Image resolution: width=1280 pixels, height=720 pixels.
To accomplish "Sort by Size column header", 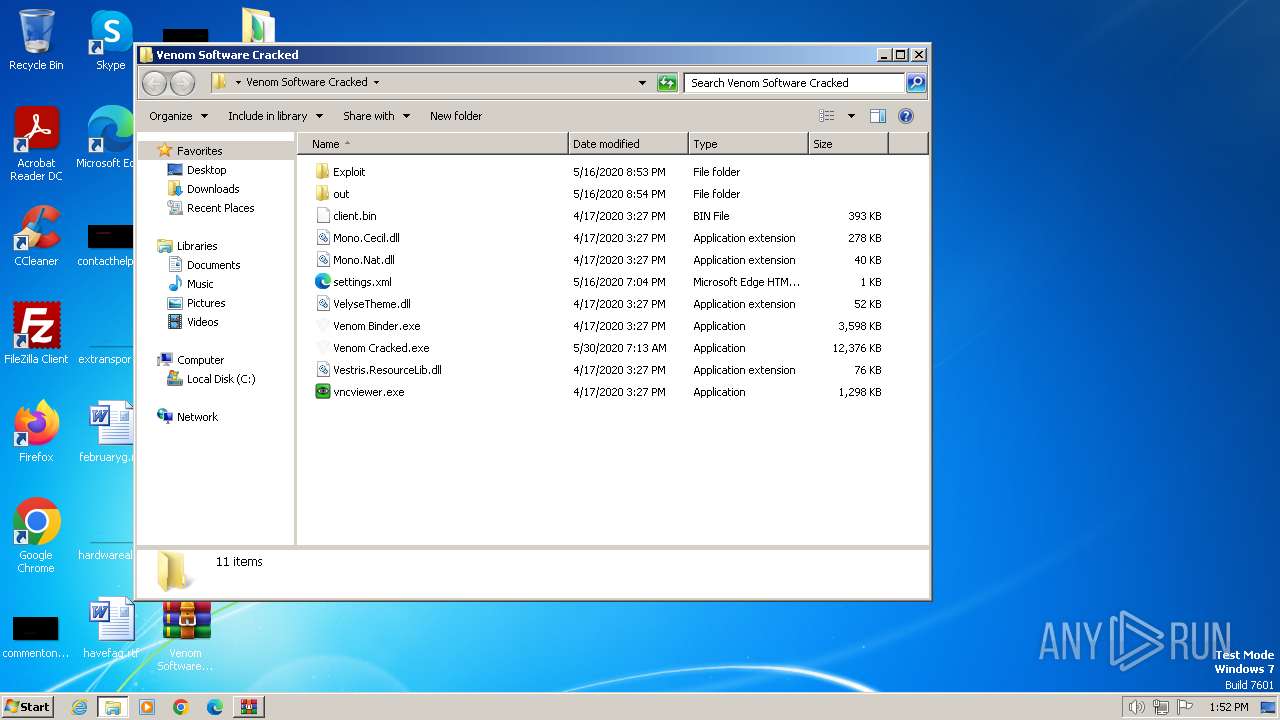I will [848, 144].
